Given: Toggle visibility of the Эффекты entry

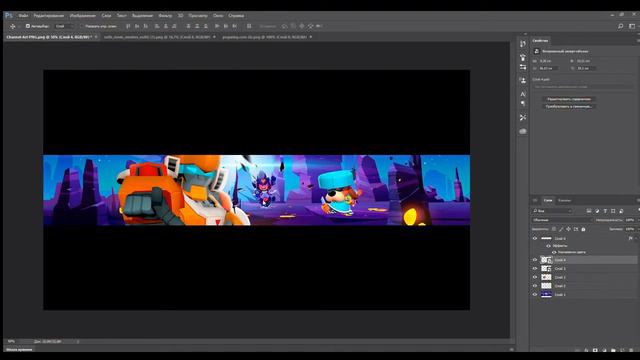Looking at the screenshot, I should tap(548, 246).
